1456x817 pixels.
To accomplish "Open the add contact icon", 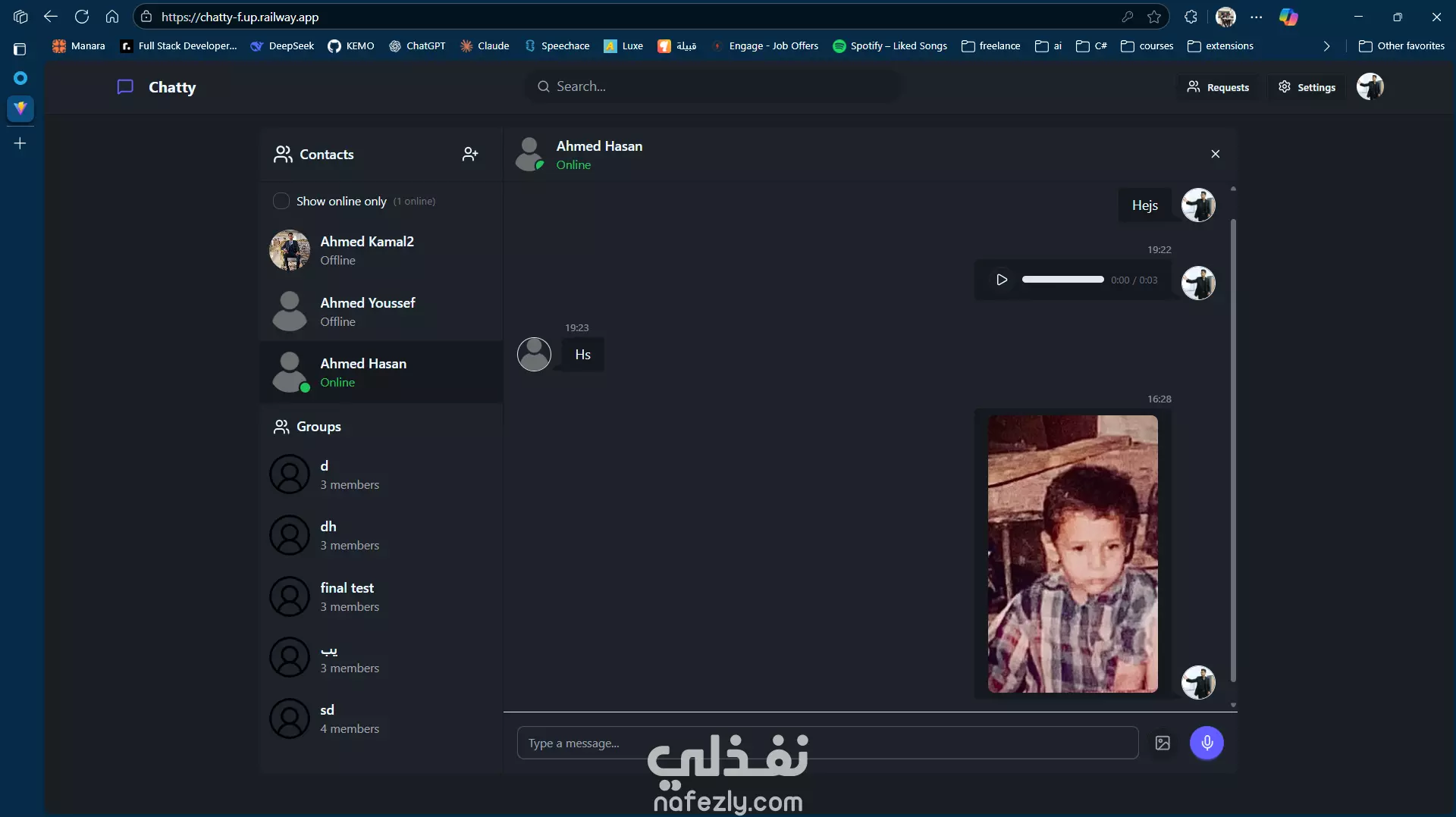I will 470,154.
